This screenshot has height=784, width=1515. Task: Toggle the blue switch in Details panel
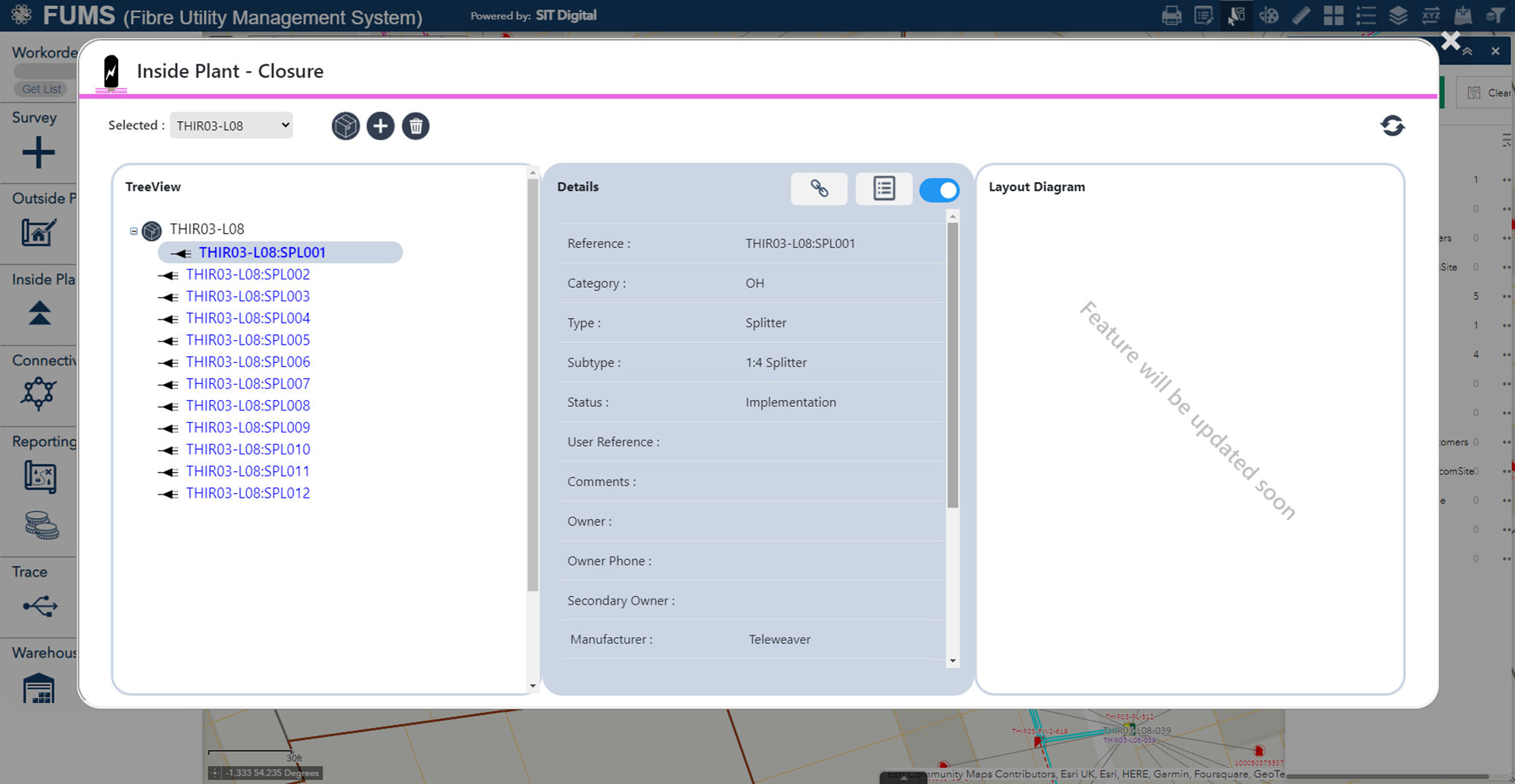939,190
